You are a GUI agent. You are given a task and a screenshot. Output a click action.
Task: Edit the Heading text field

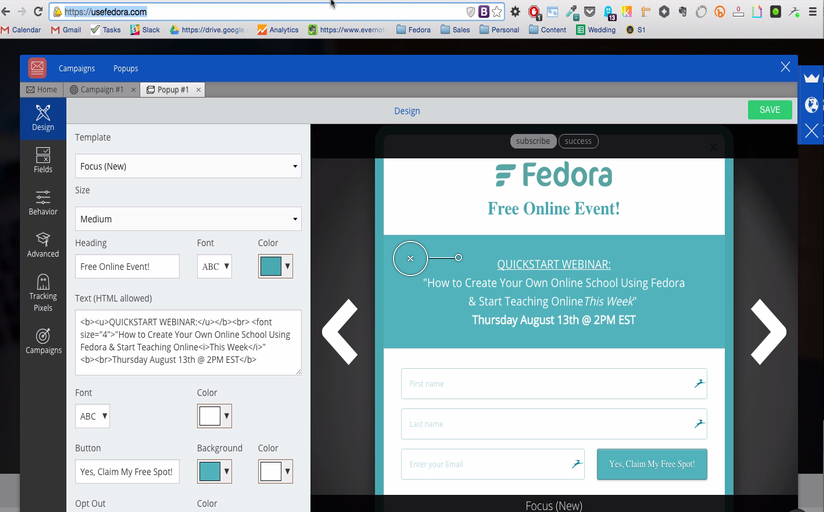pos(127,267)
